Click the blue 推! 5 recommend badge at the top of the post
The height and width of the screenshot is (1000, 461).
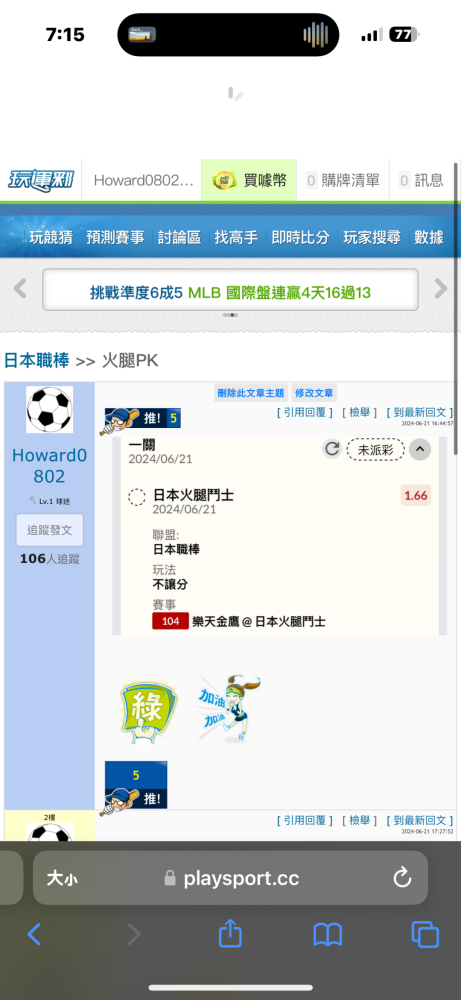click(x=142, y=418)
